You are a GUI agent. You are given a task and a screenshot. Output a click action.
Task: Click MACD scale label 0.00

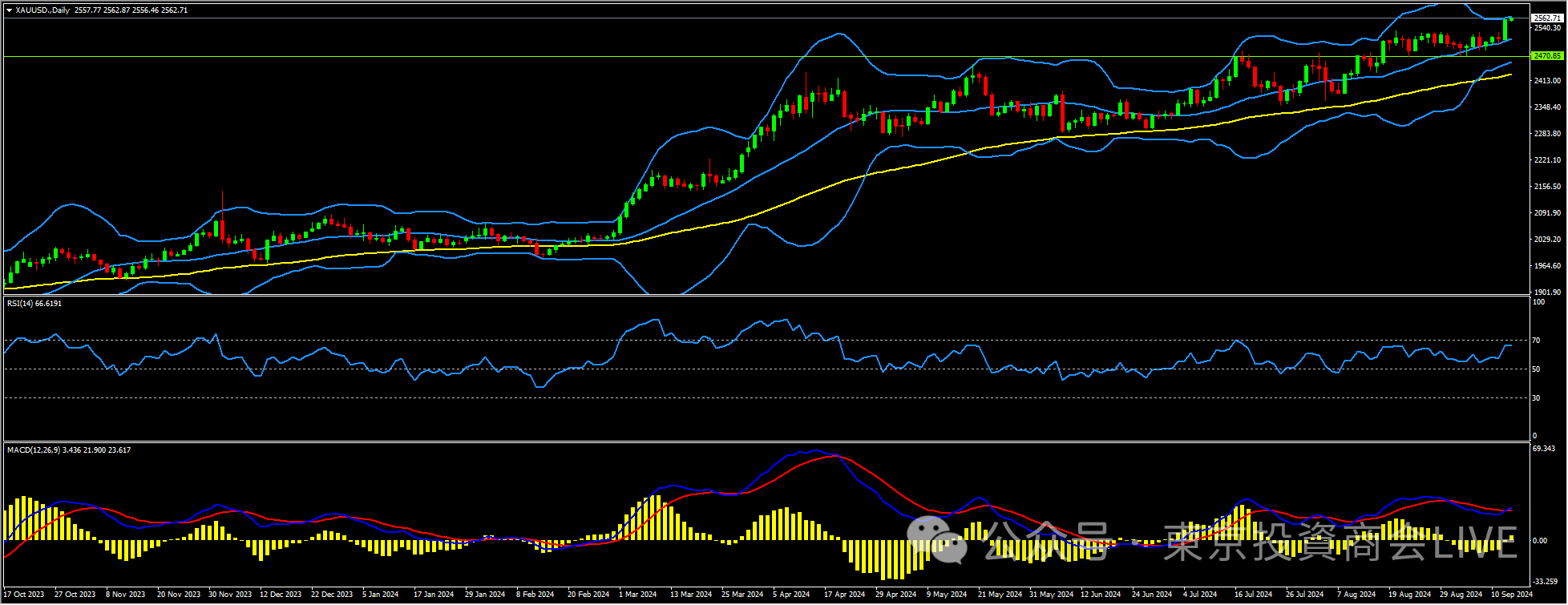point(1540,541)
